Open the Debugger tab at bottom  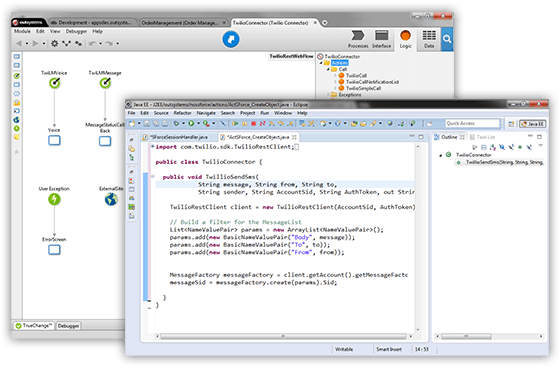(x=68, y=326)
